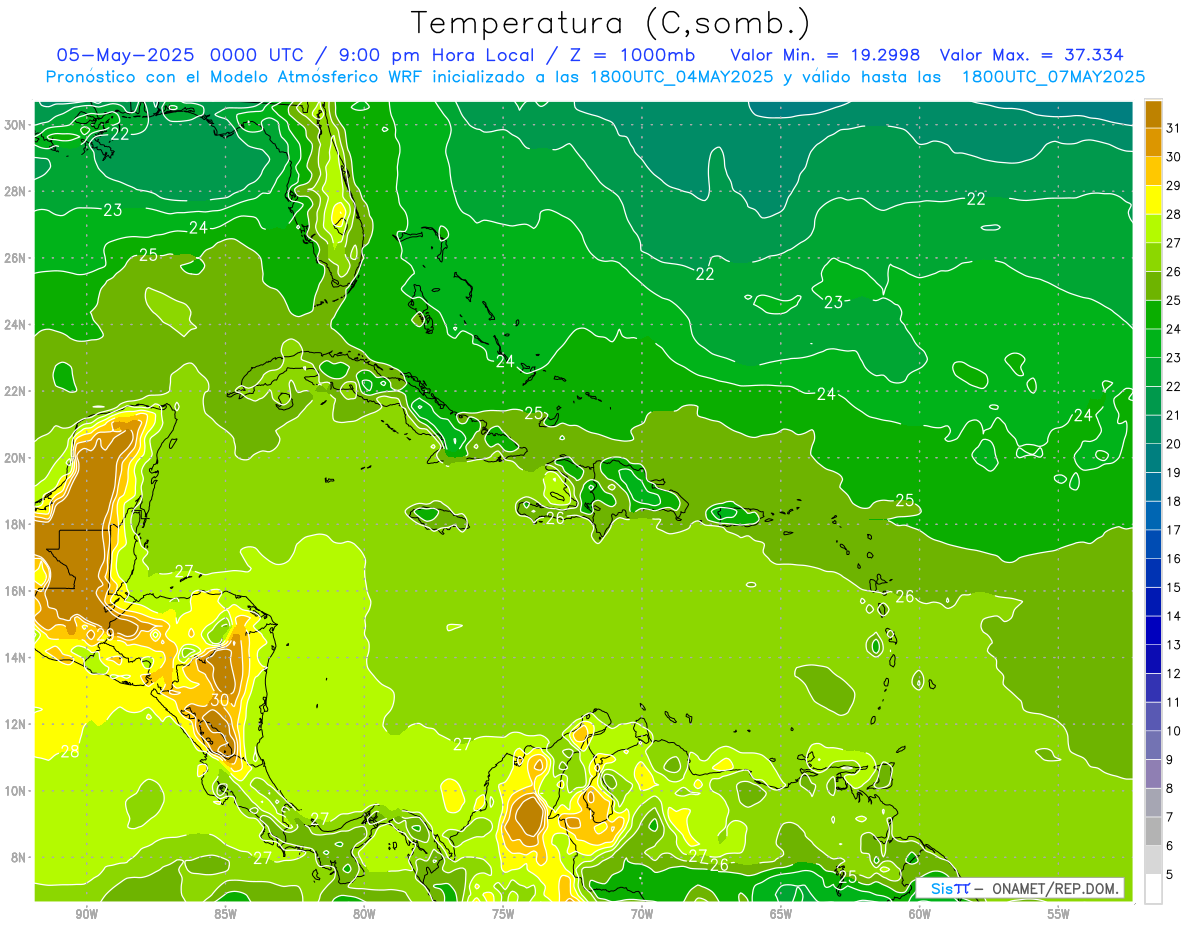Click legend value "9" on the color scale
The image size is (1200, 927).
(1170, 760)
